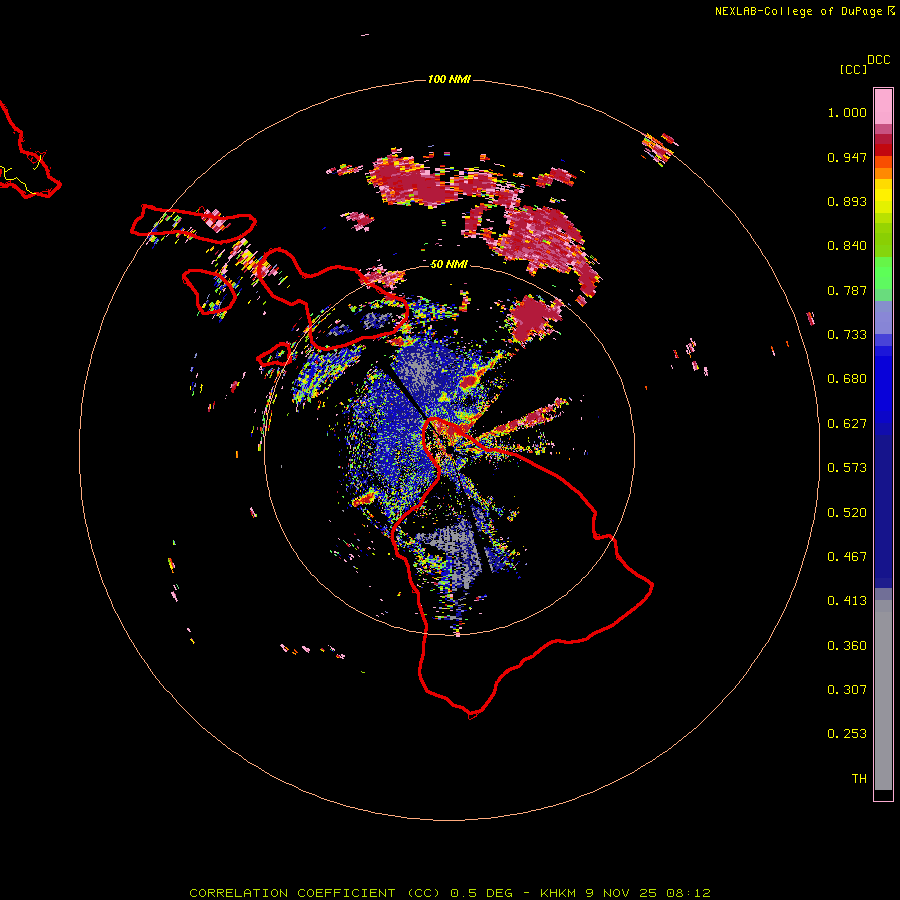Click the DCC label above the color scale

click(879, 60)
